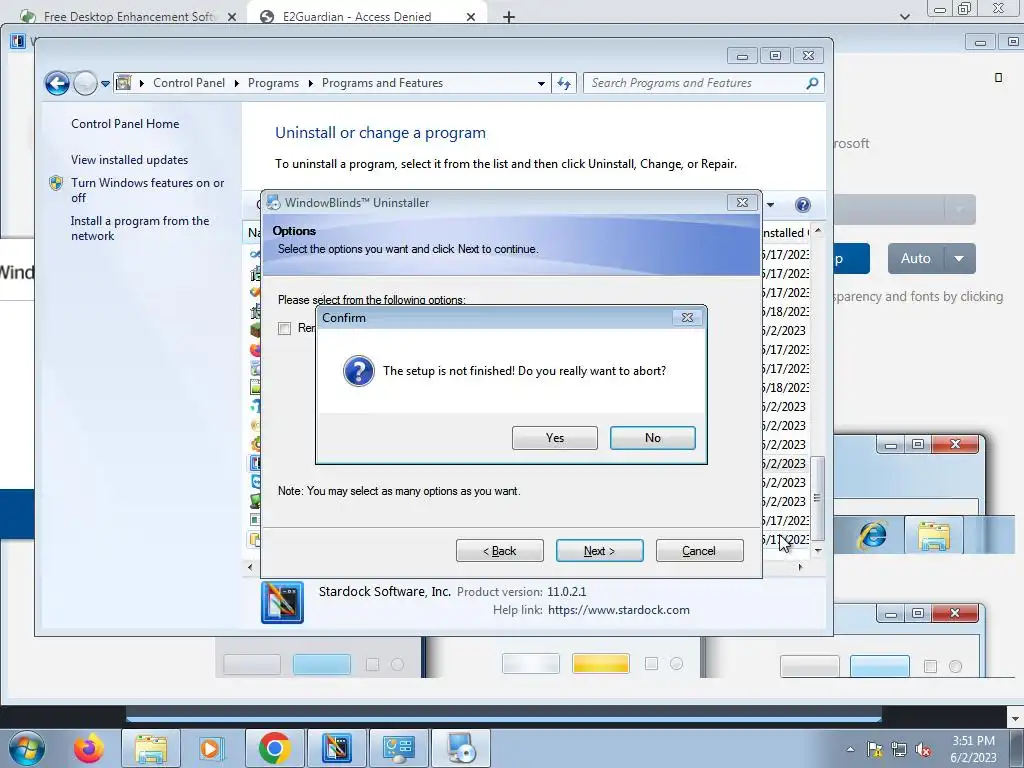Open Control Panel taskbar icon
The width and height of the screenshot is (1024, 768).
(399, 748)
